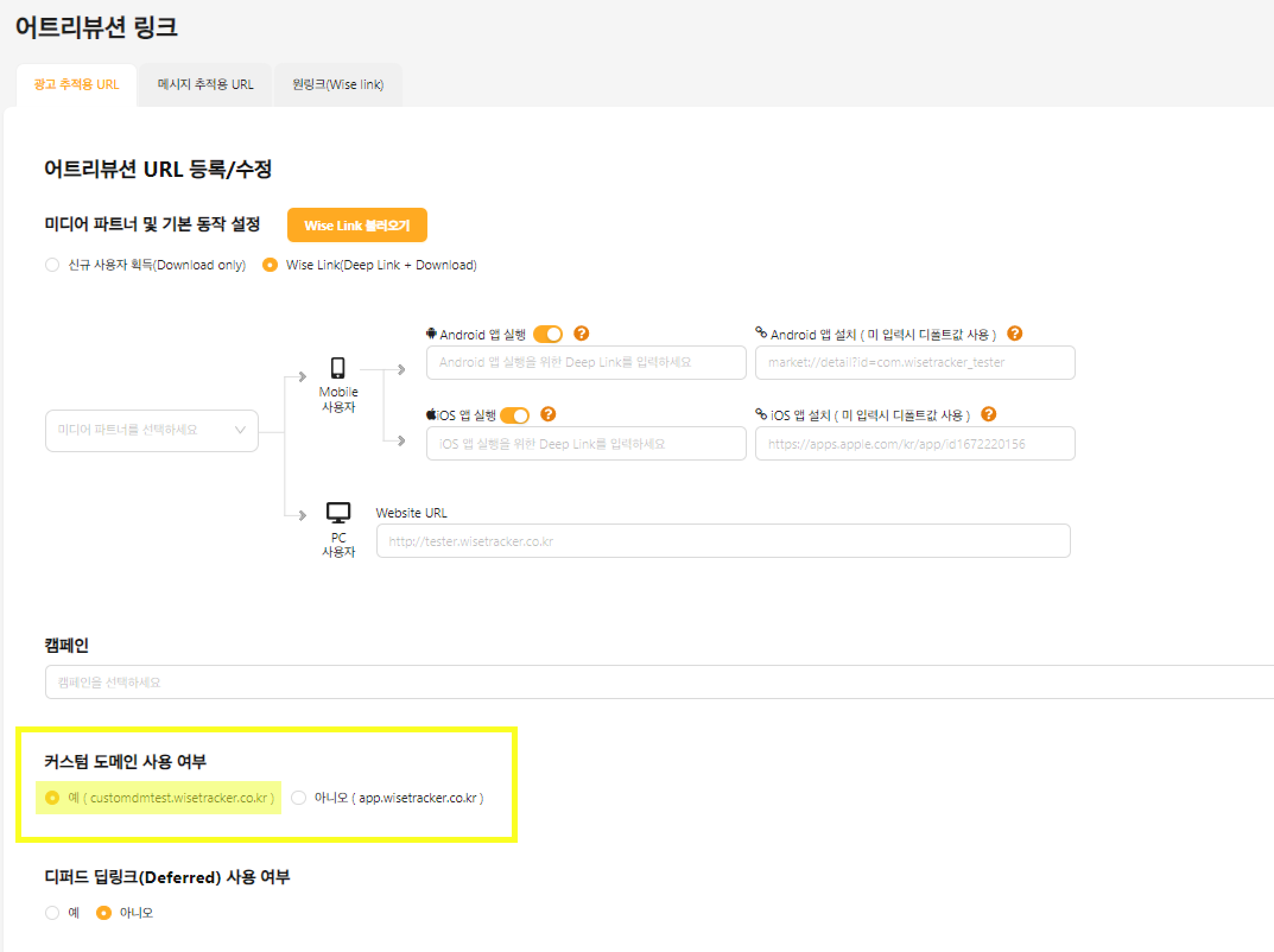
Task: Click the Website URL input field
Action: coord(722,541)
